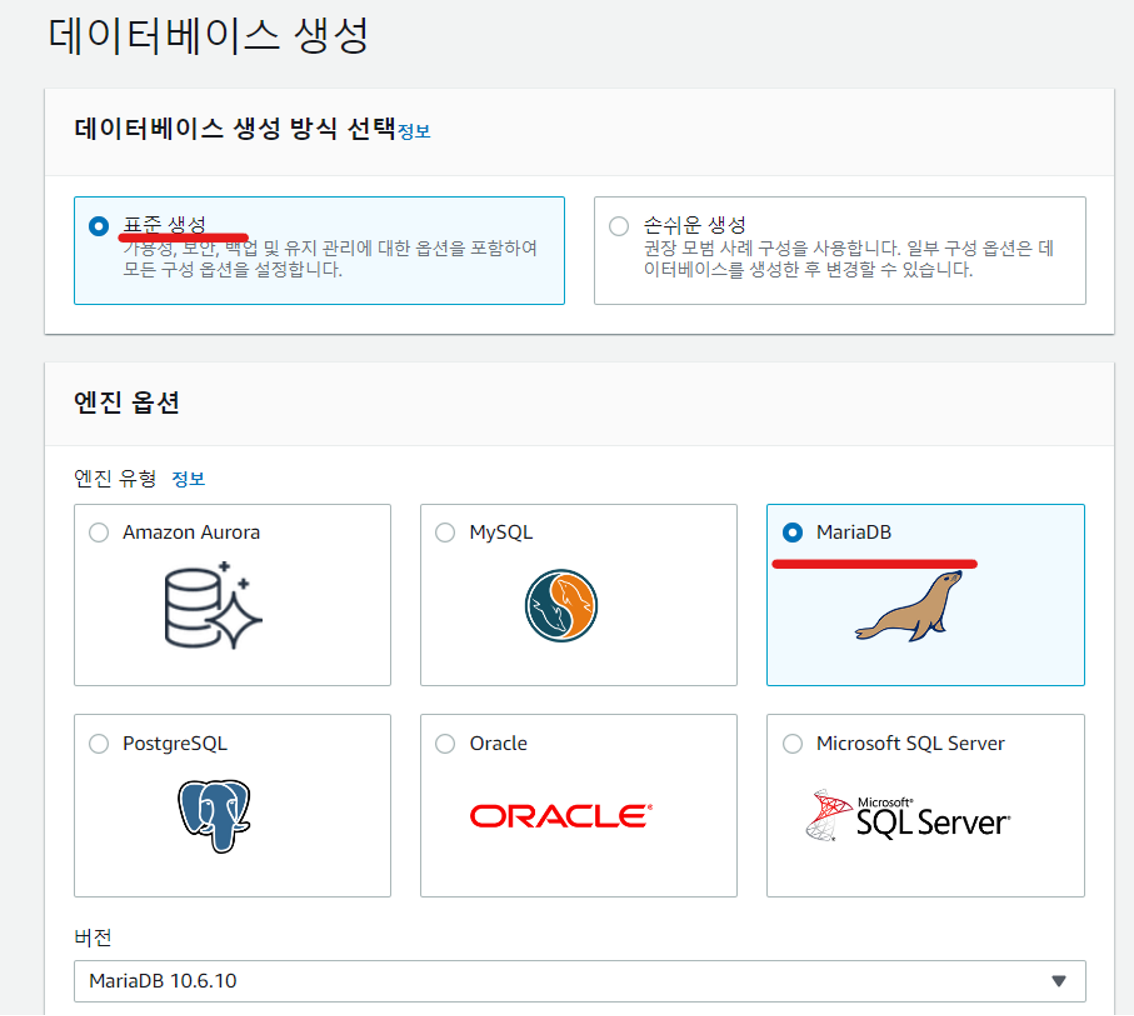Select the 손쉬운 생성 radio button

(619, 226)
